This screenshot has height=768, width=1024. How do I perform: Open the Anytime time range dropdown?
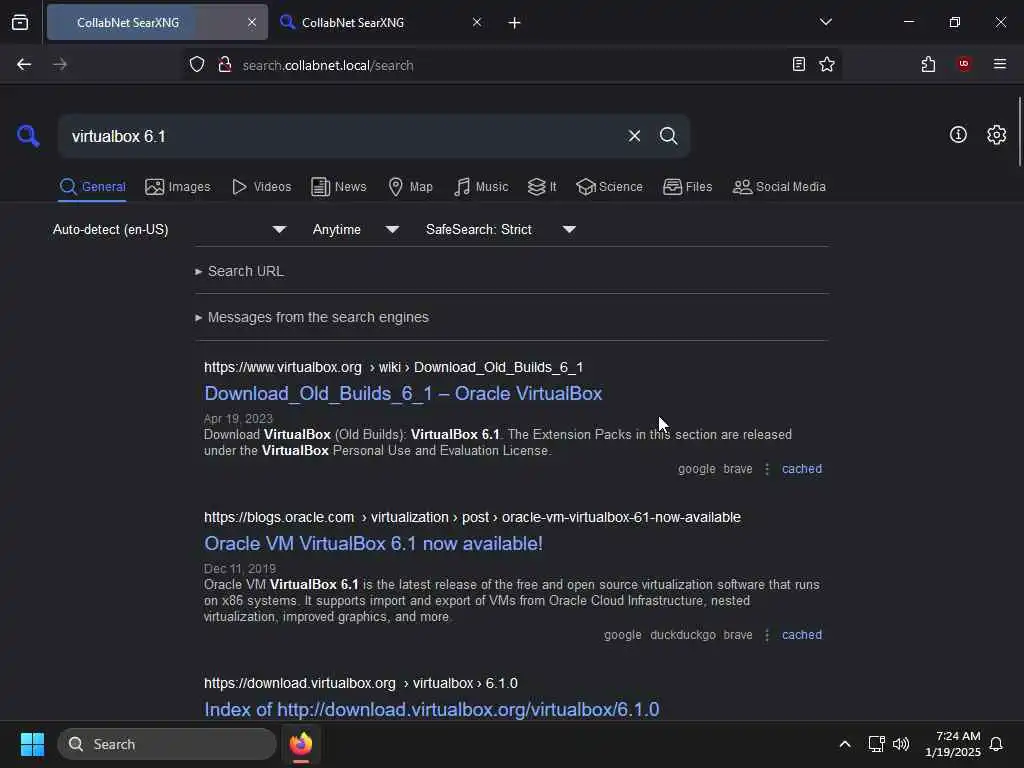(x=355, y=229)
